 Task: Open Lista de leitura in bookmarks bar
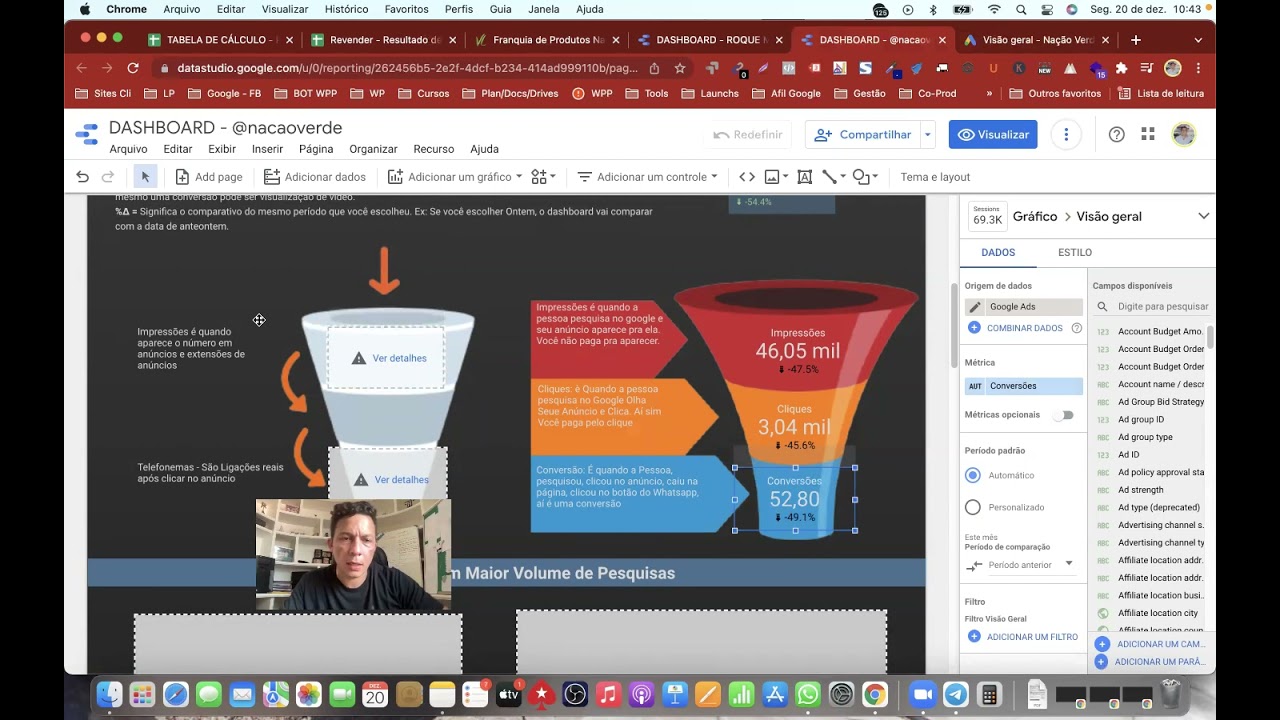click(1161, 94)
